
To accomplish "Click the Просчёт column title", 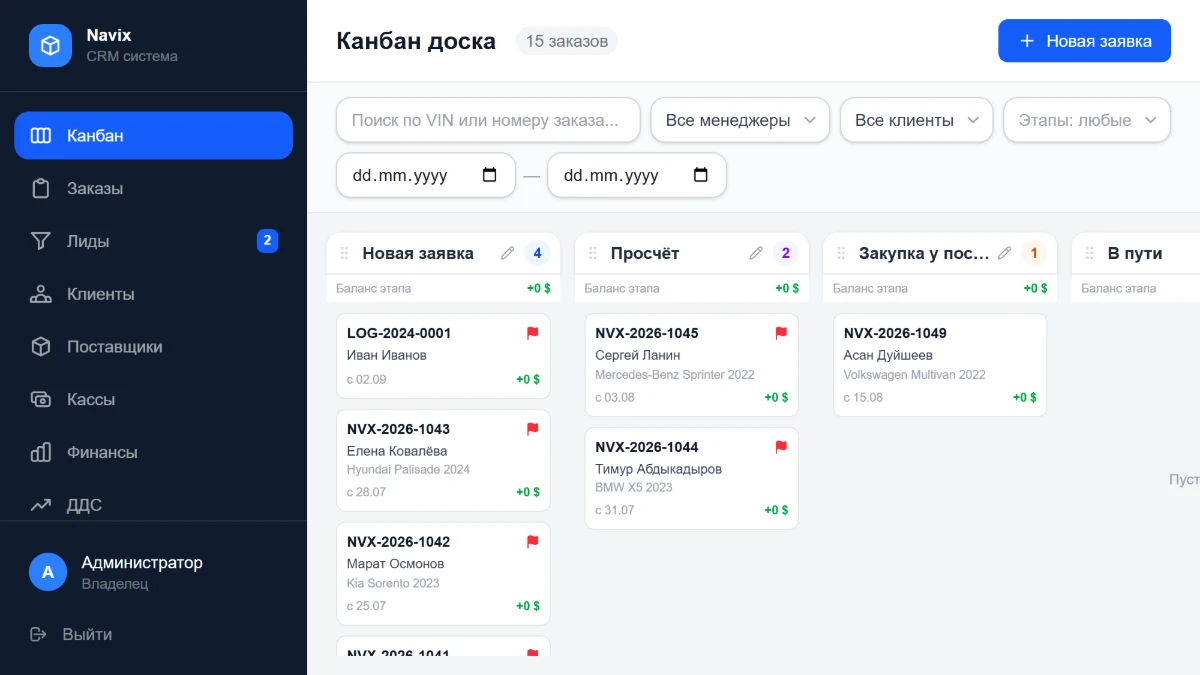I will (645, 253).
